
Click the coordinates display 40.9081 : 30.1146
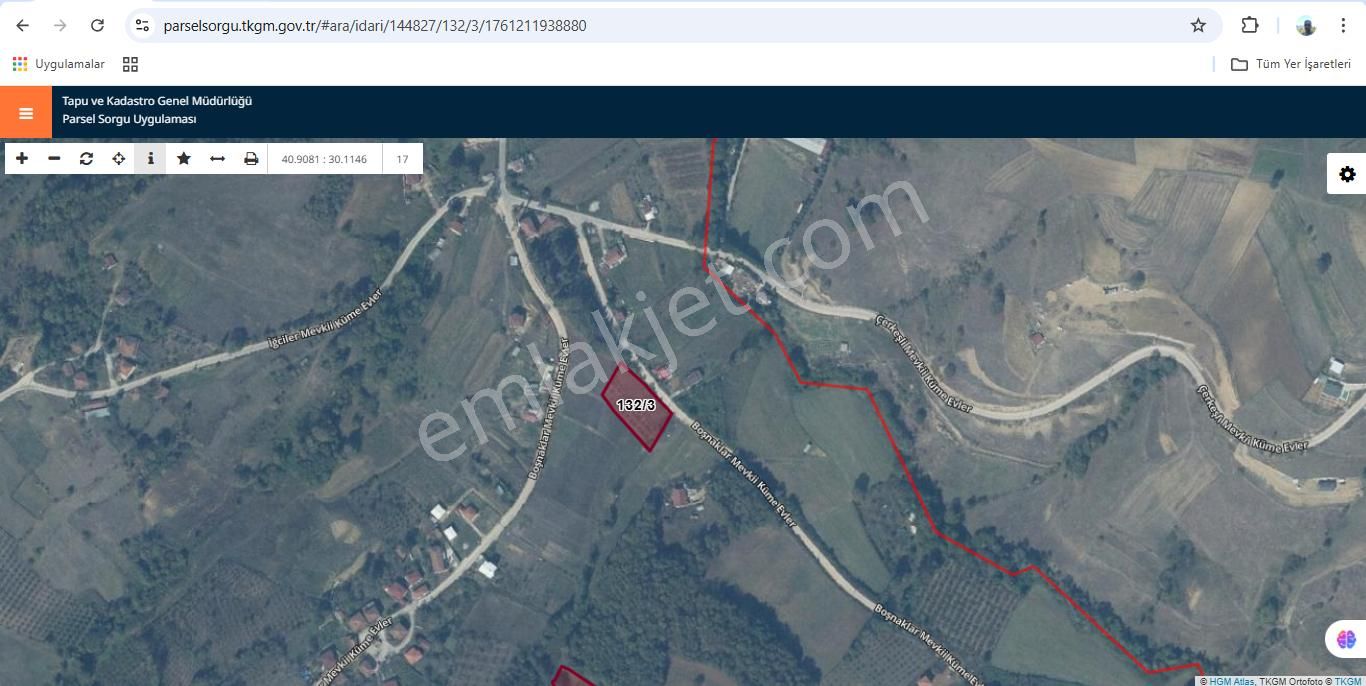[x=324, y=159]
